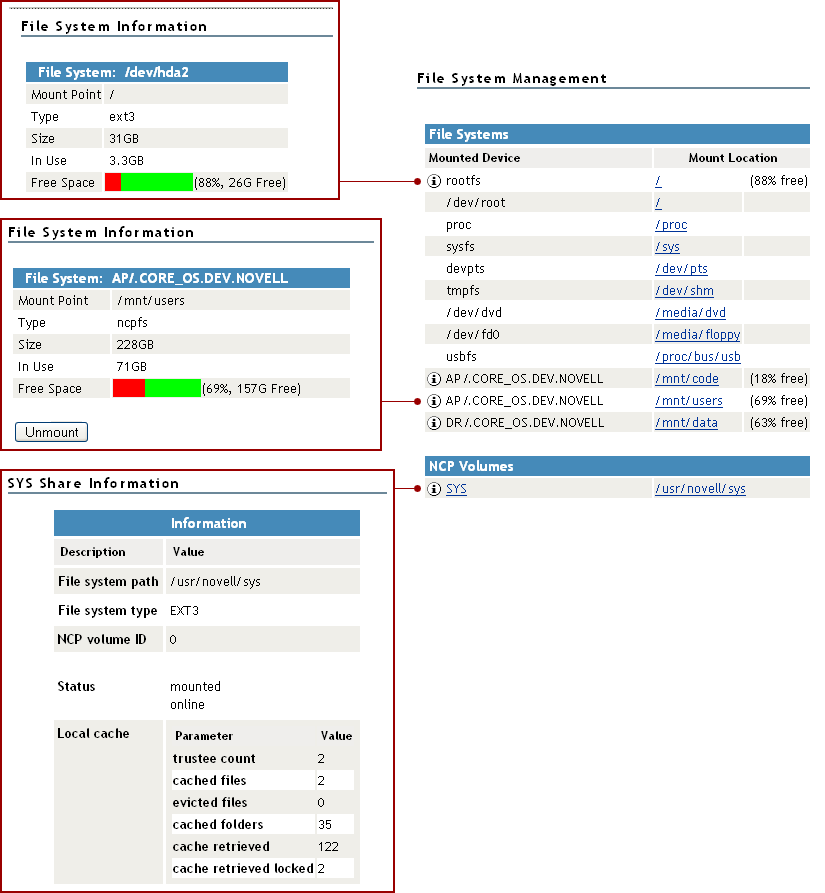This screenshot has width=825, height=893.
Task: Click the 228GB size value
Action: point(135,345)
